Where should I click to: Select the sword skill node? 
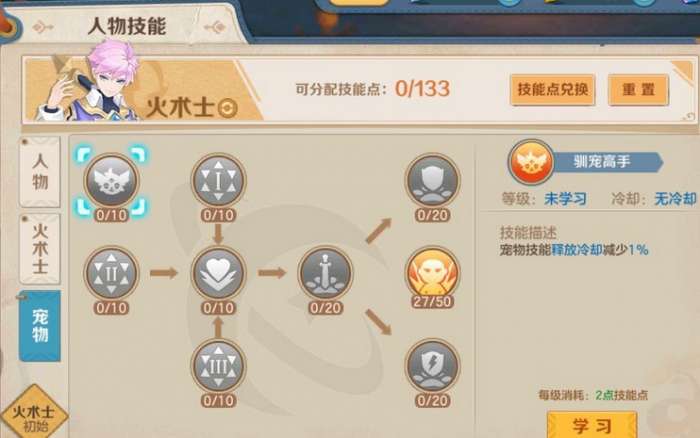(325, 273)
